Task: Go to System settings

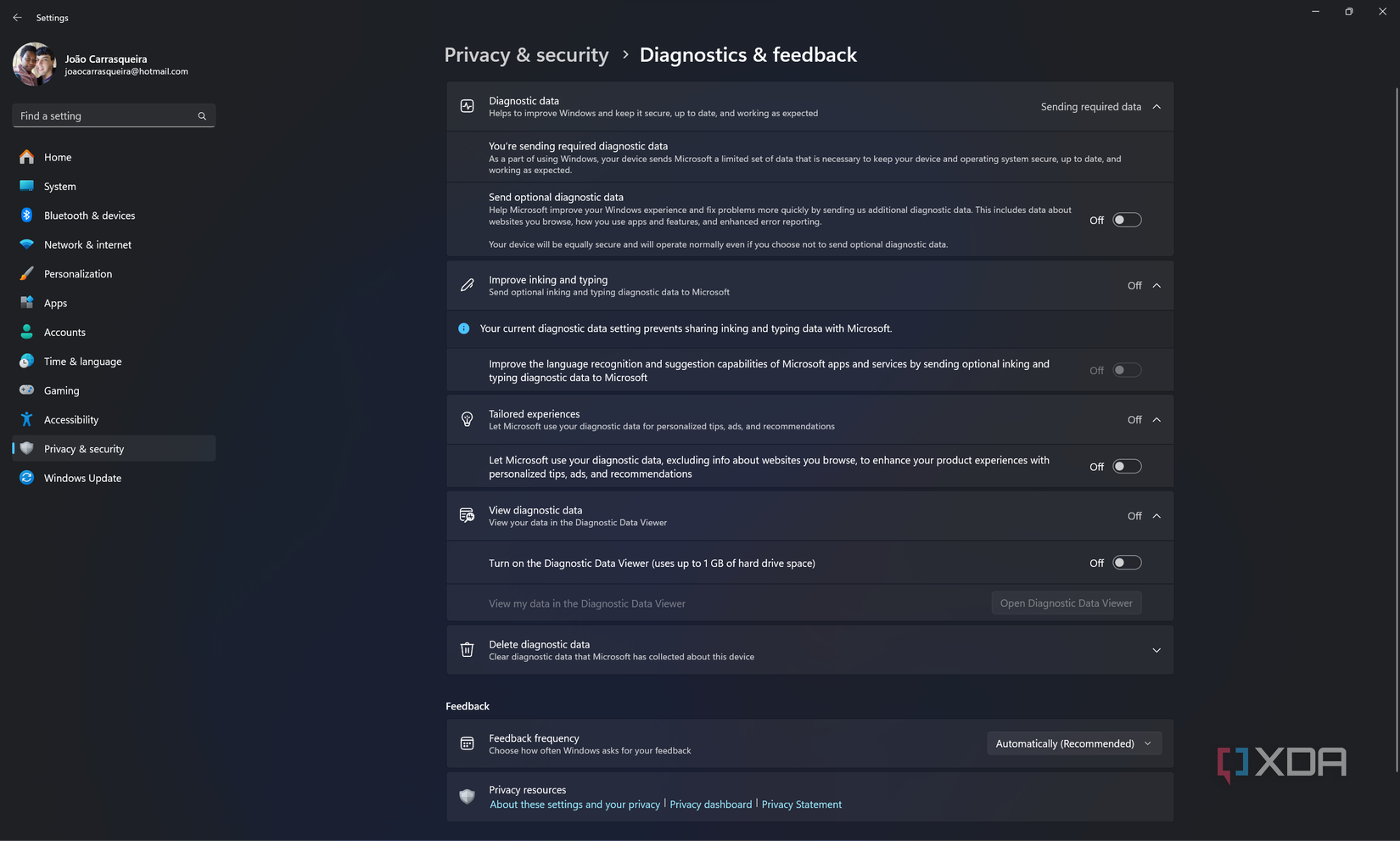Action: click(114, 186)
